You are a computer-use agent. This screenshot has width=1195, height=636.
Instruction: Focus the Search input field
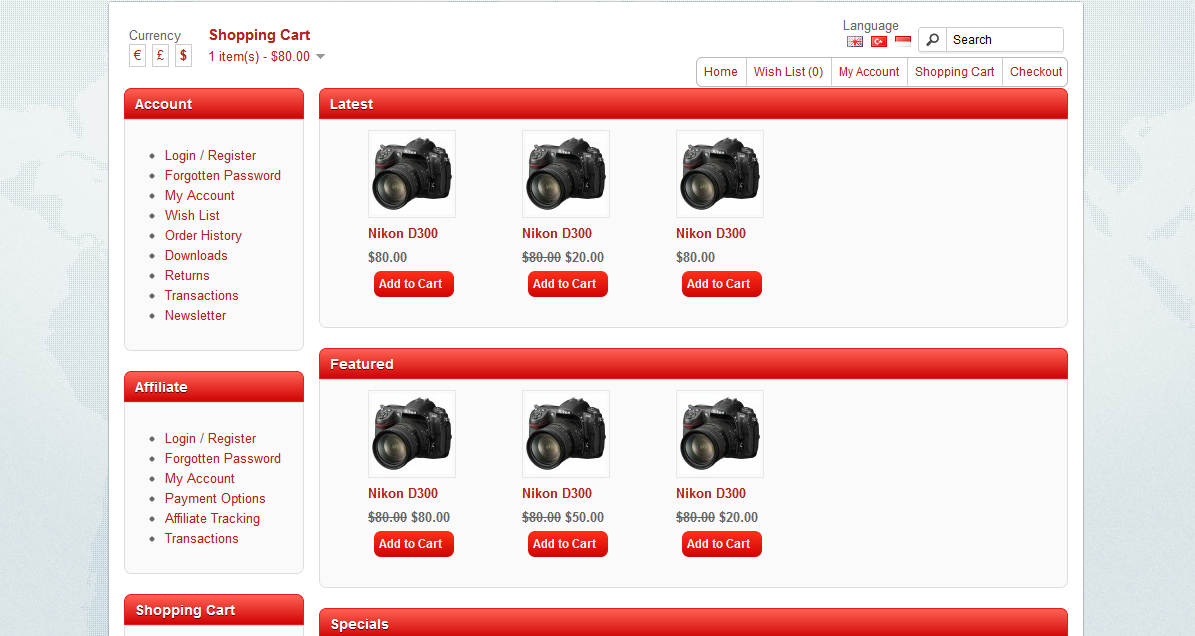click(1004, 40)
